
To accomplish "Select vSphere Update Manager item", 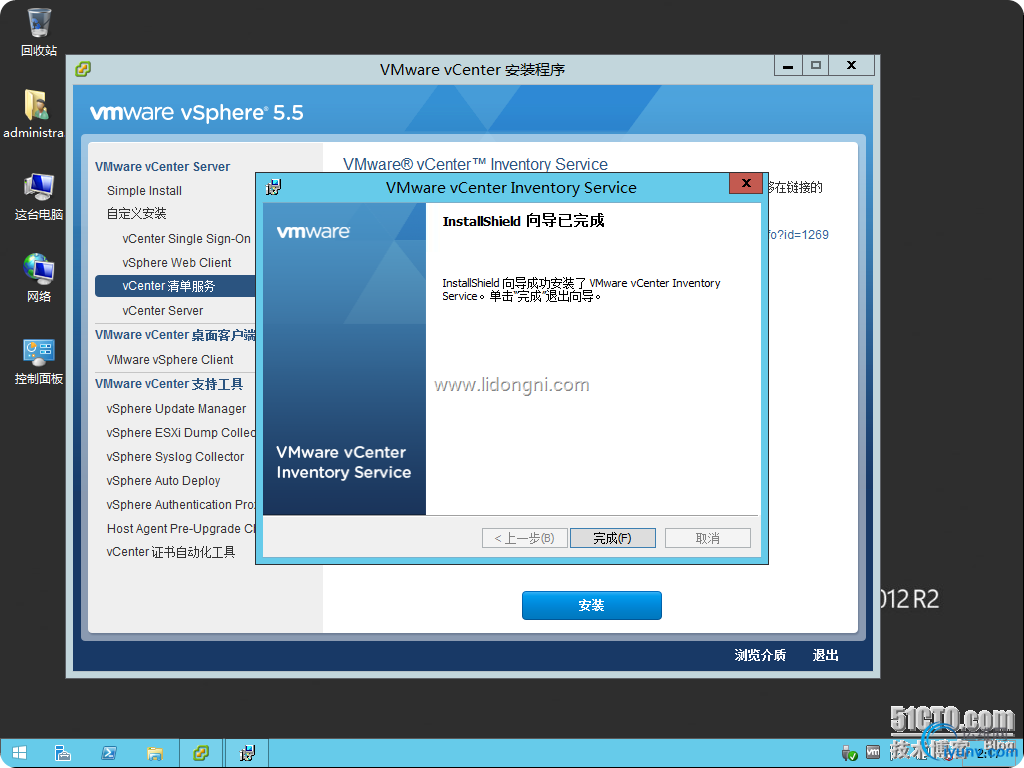I will tap(176, 409).
